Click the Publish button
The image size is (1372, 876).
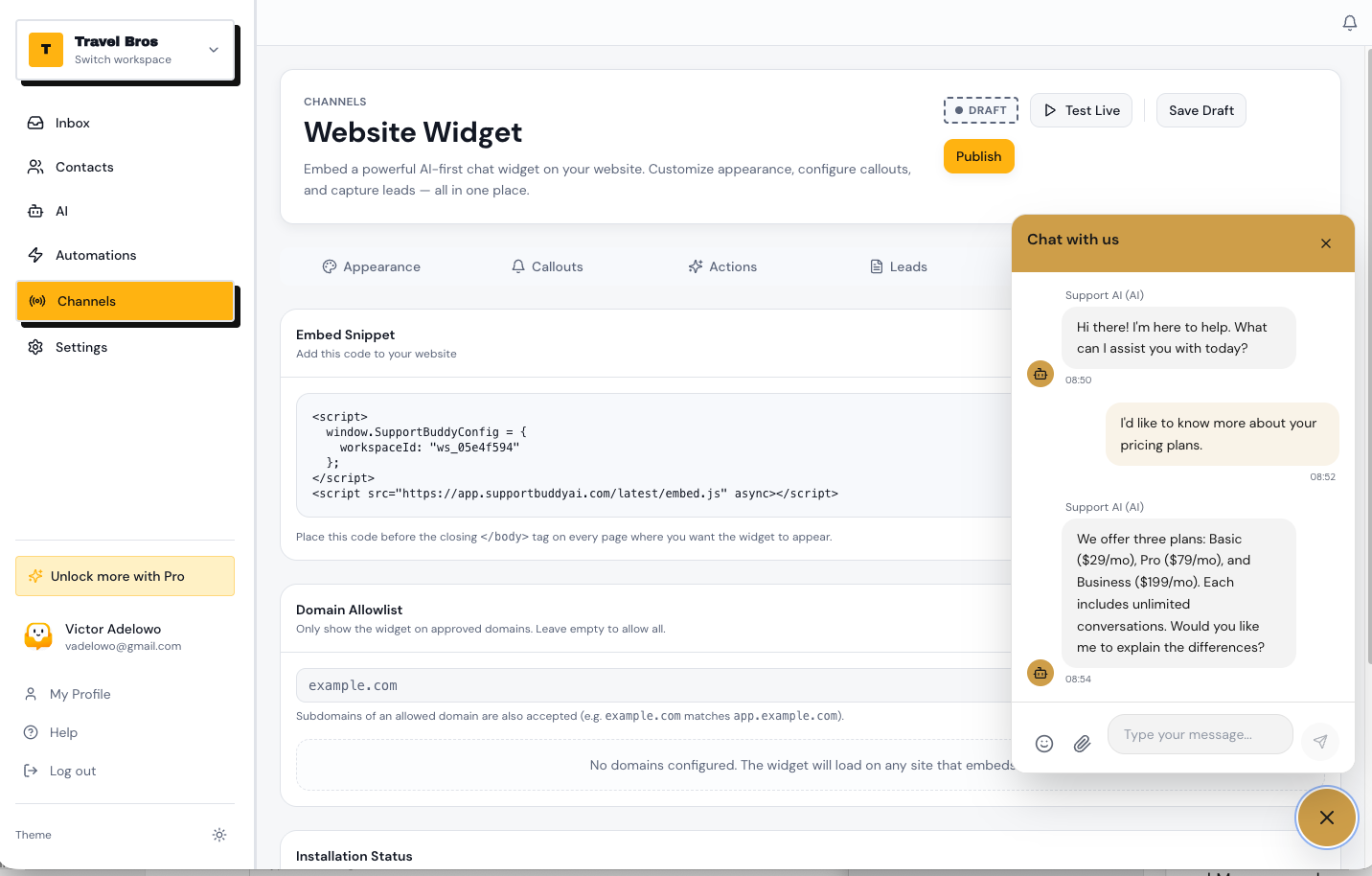click(978, 156)
